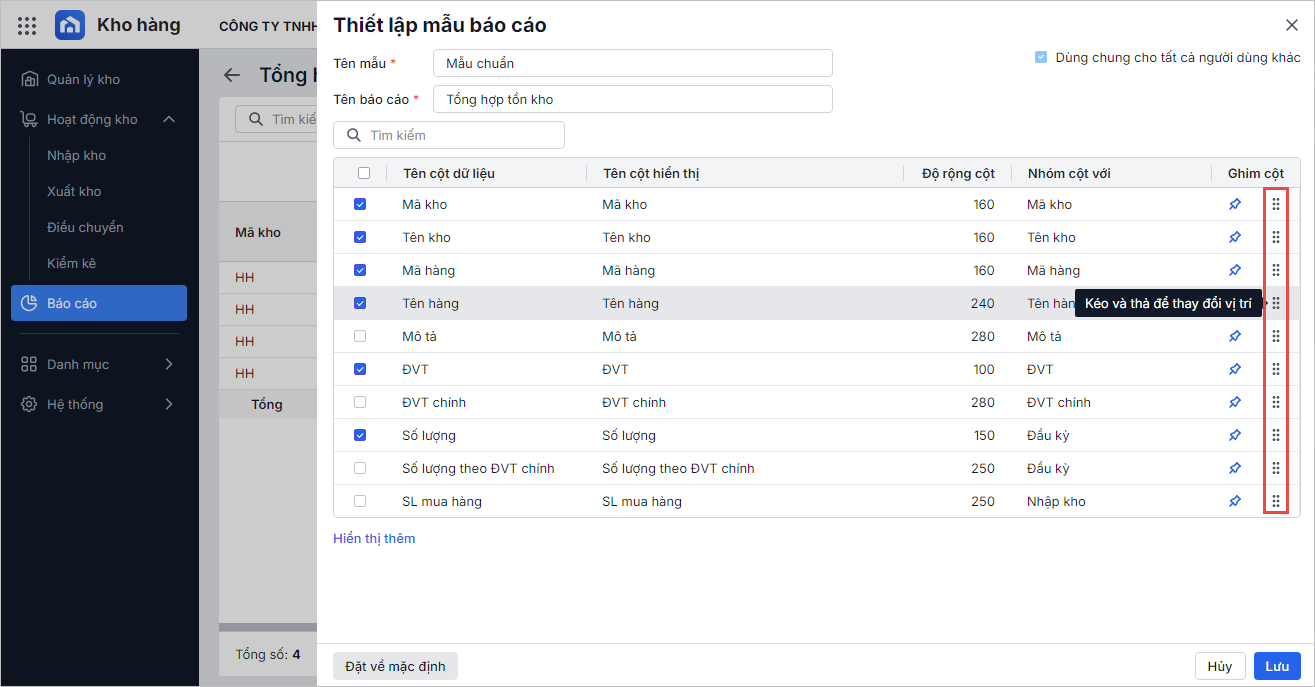Pin the Tên kho column
This screenshot has width=1315, height=687.
tap(1235, 237)
